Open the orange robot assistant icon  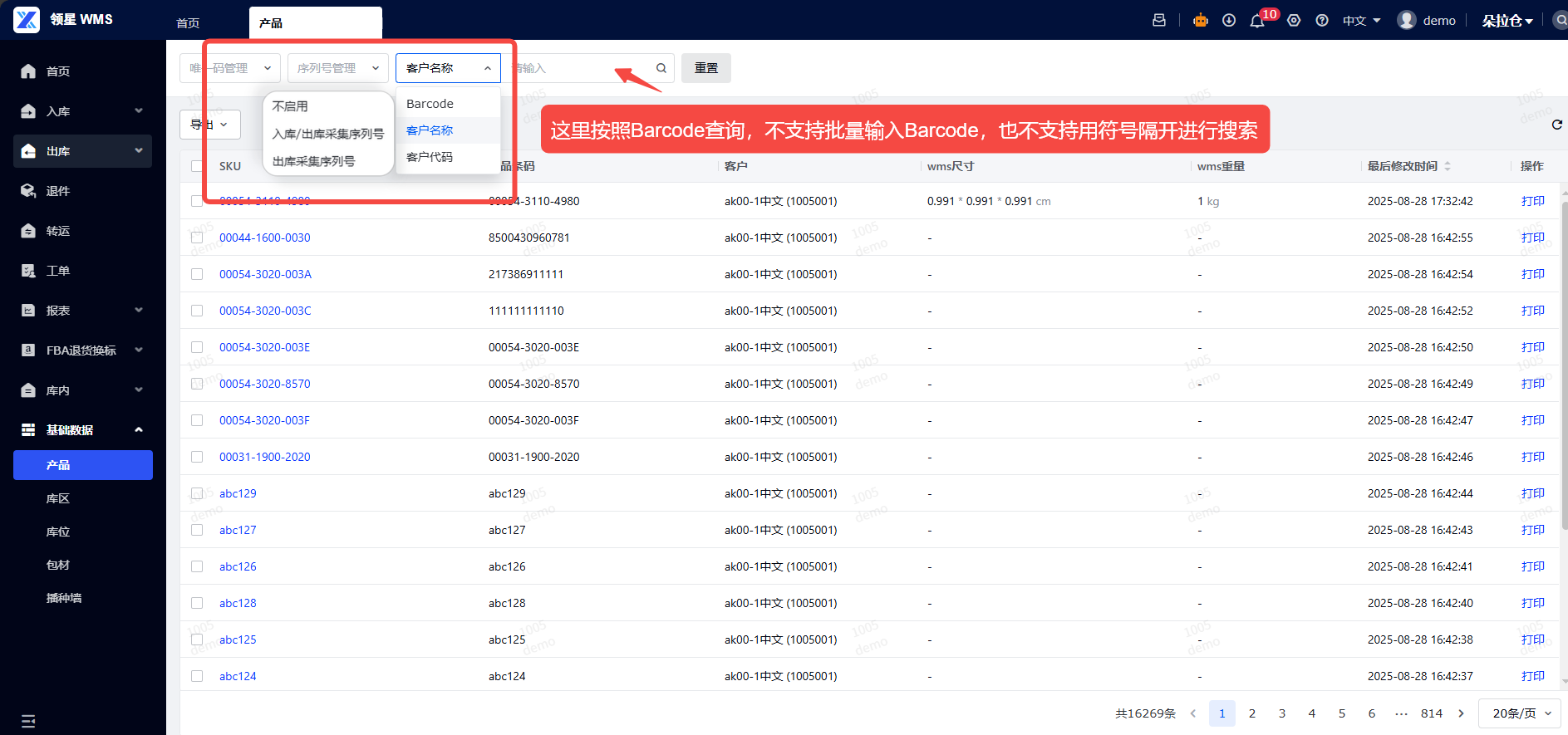pos(1201,20)
